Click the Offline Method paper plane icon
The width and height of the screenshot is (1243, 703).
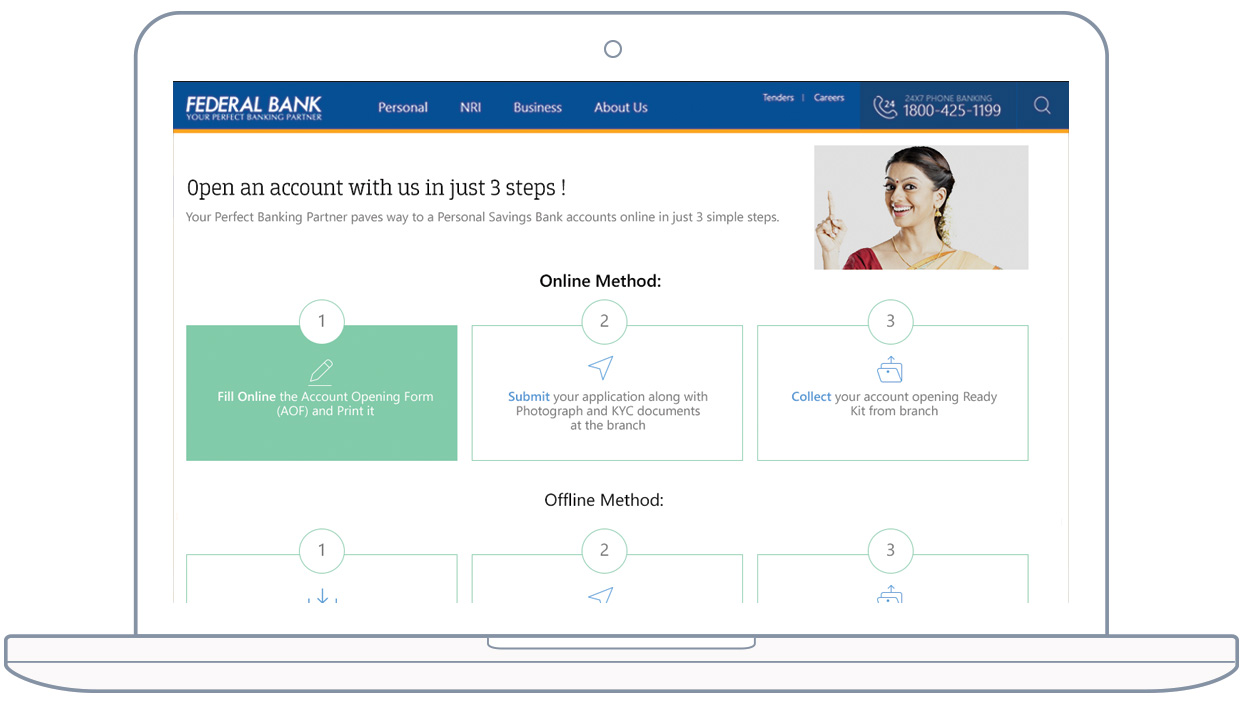[x=600, y=596]
